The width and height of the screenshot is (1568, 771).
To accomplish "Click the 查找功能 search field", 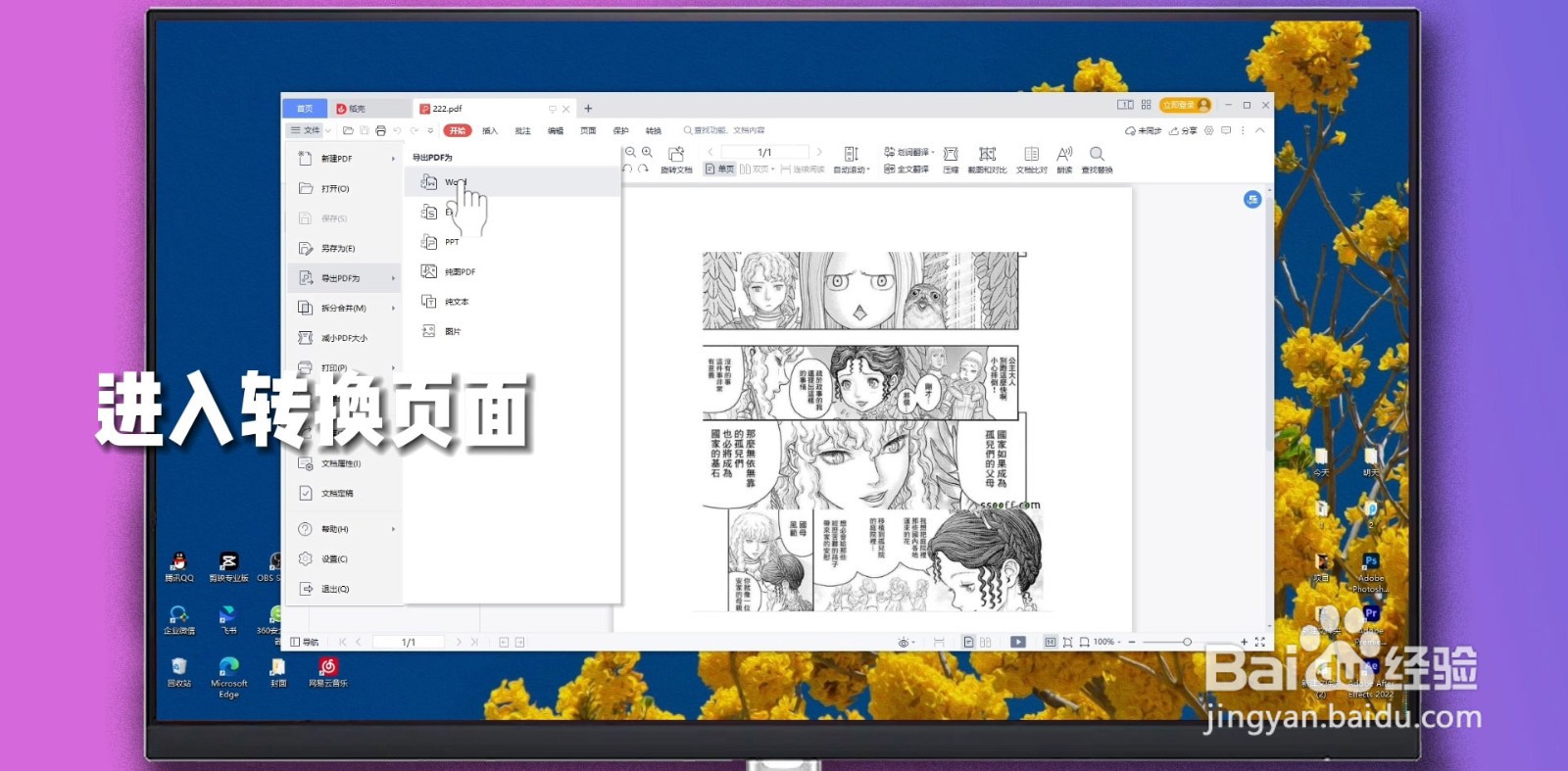I will pos(725,130).
